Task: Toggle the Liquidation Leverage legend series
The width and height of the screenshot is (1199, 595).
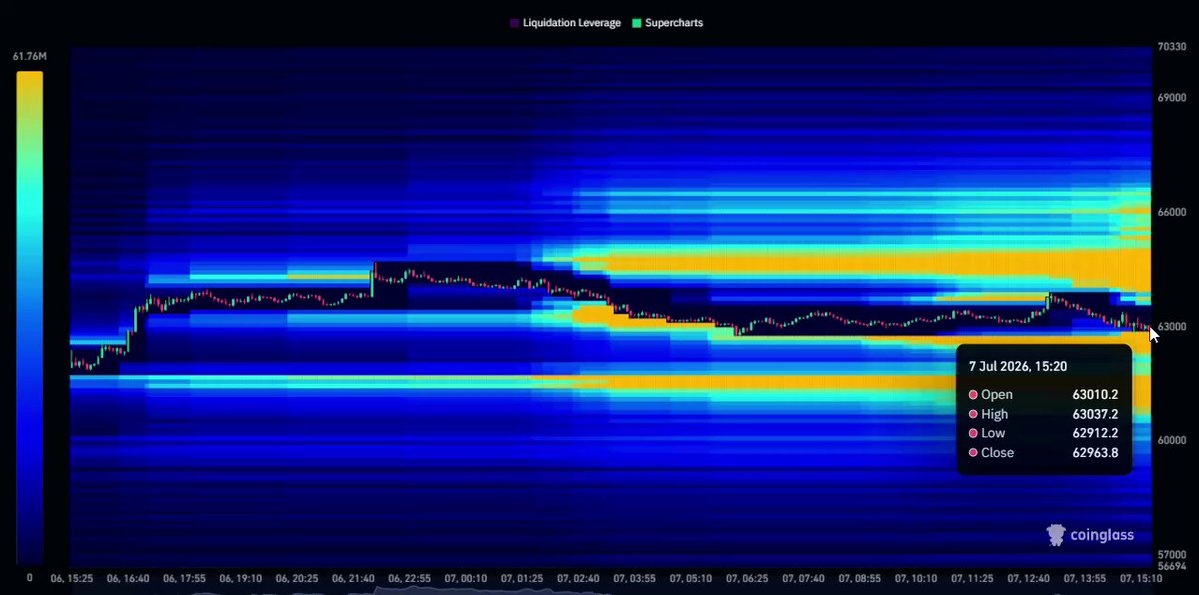Action: coord(565,23)
